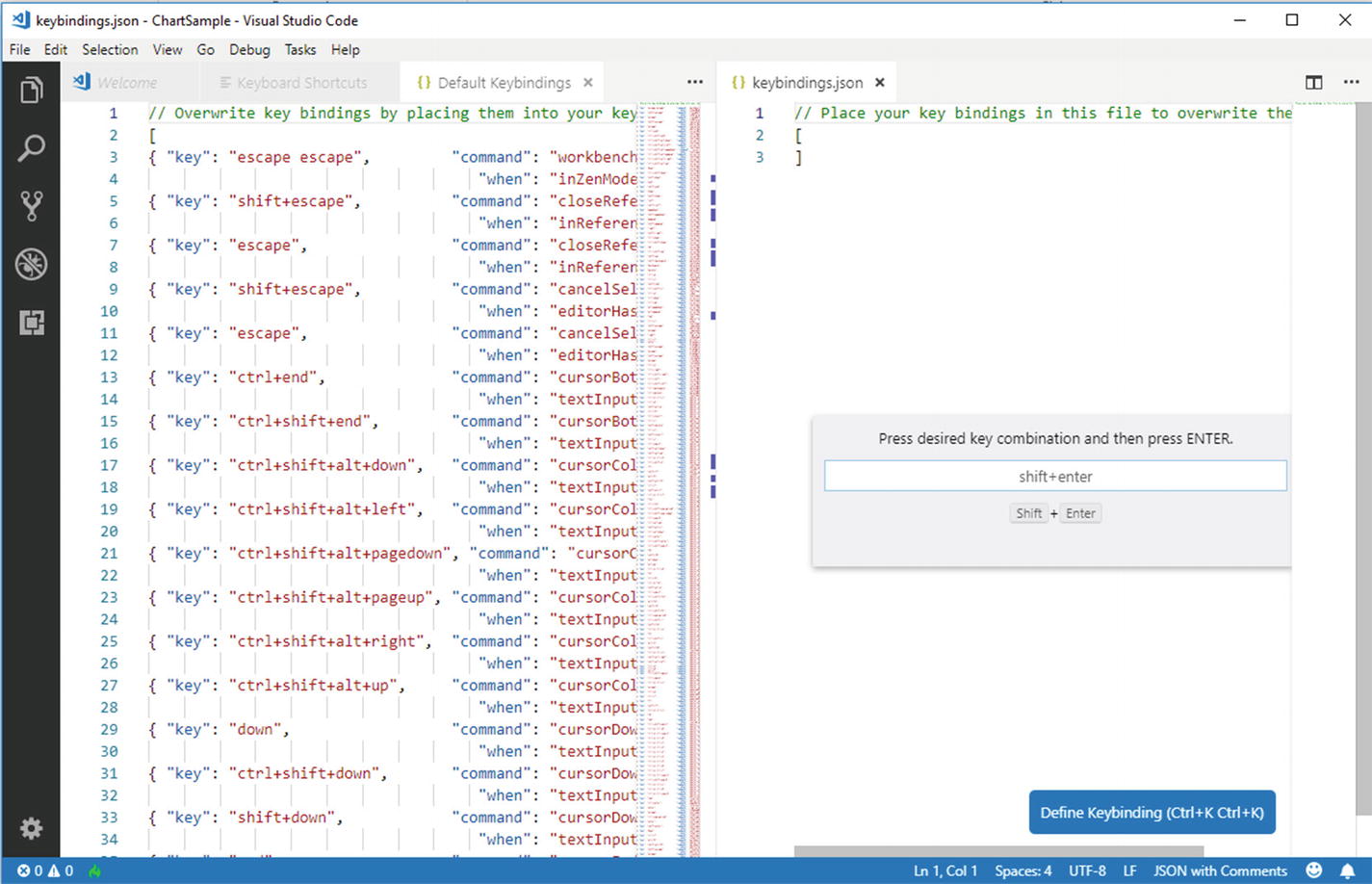1372x884 pixels.
Task: Show errors and warnings count
Action: click(x=44, y=871)
